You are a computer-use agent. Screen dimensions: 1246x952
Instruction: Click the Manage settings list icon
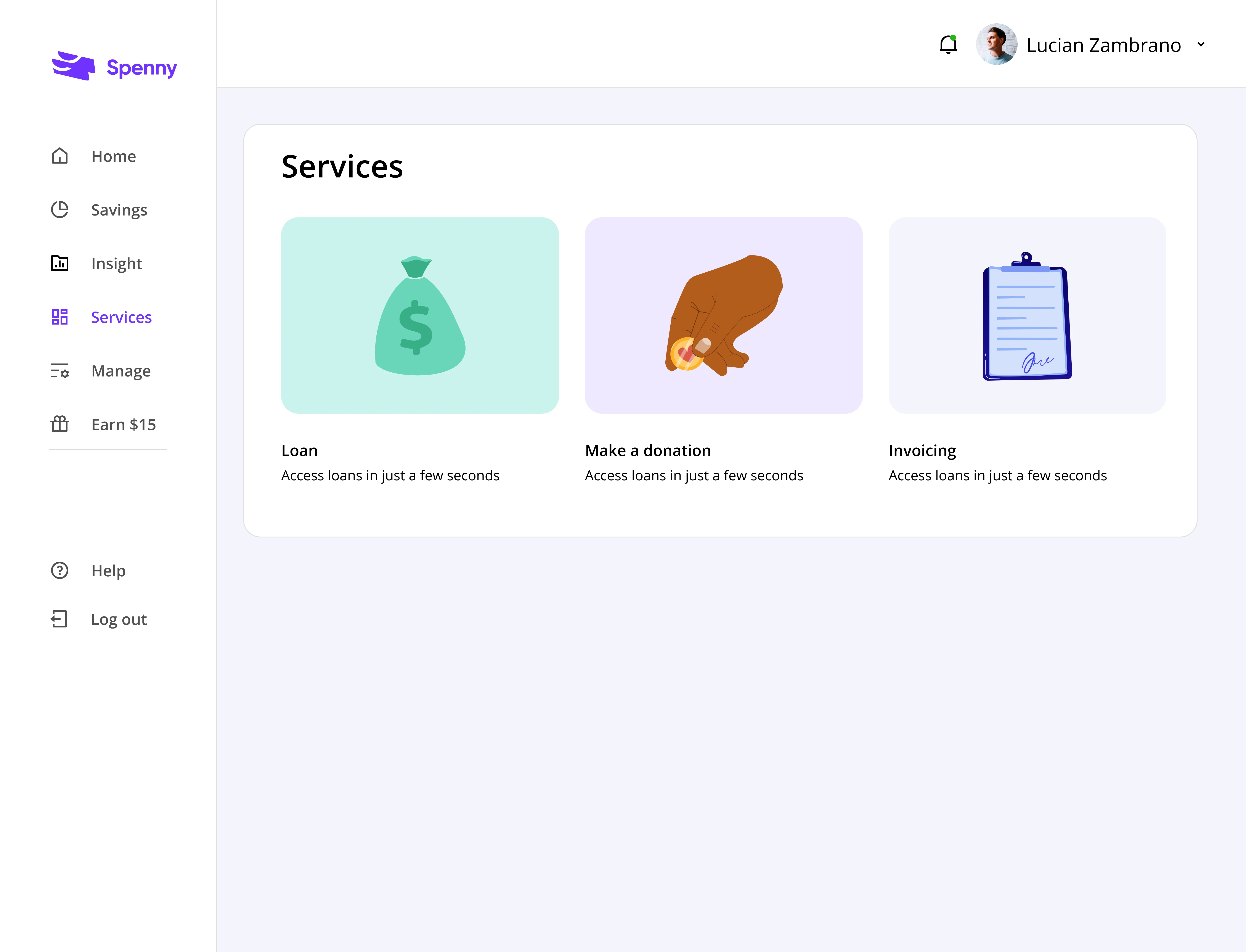(59, 371)
